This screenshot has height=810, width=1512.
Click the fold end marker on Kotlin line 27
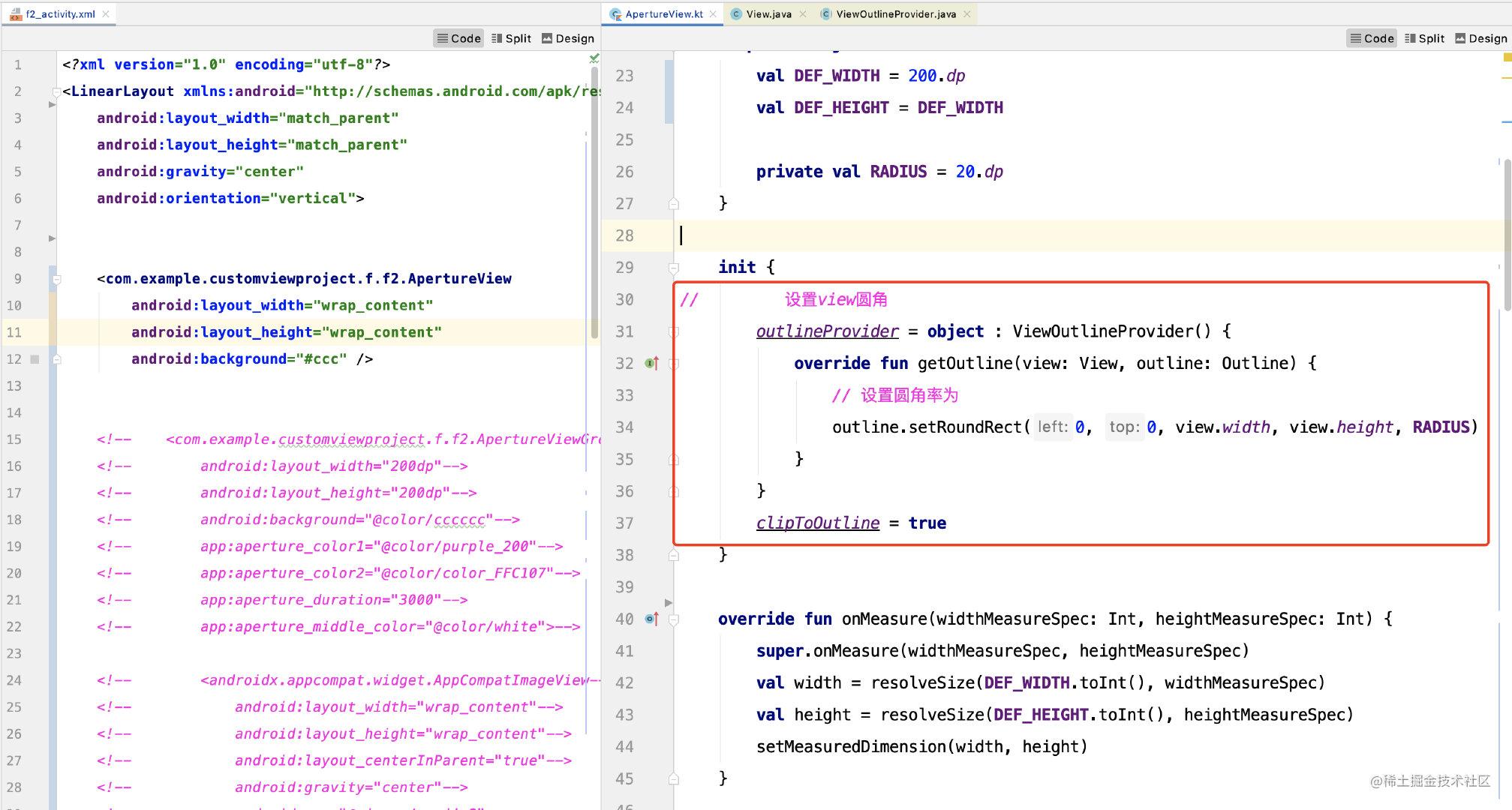point(674,203)
